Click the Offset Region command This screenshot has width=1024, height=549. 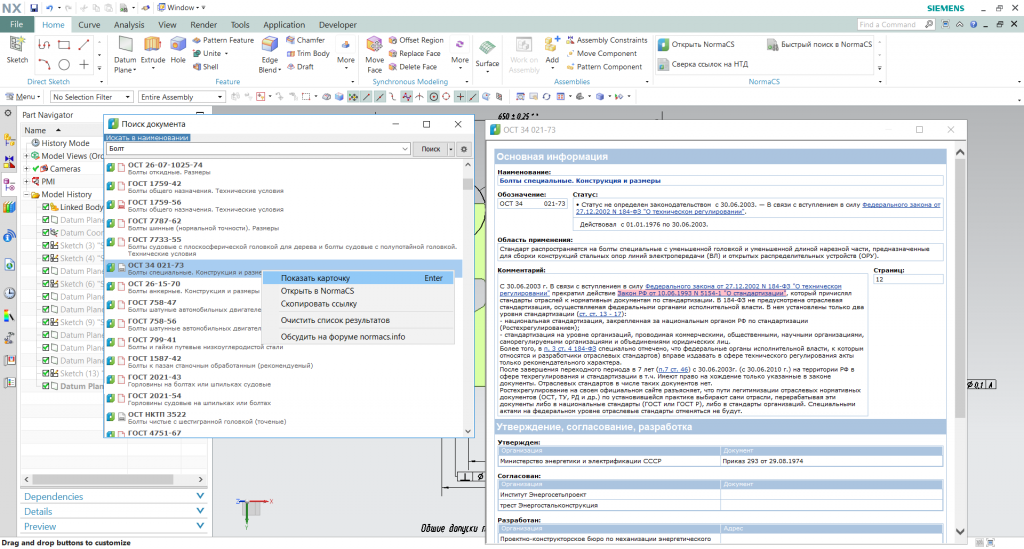pyautogui.click(x=416, y=40)
